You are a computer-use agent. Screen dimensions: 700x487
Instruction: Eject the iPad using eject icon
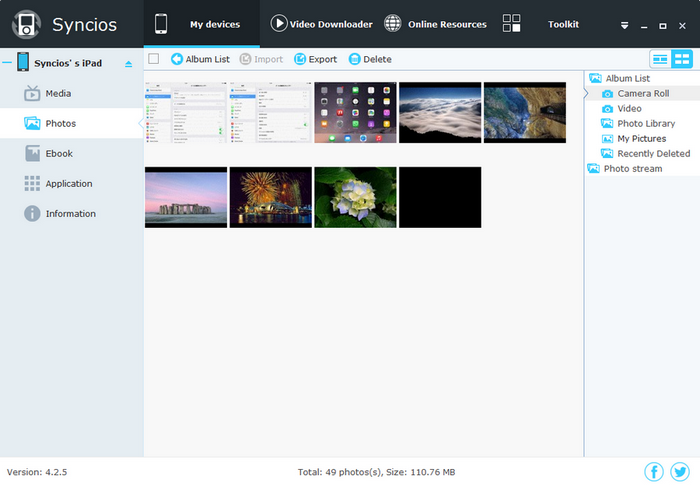(128, 64)
